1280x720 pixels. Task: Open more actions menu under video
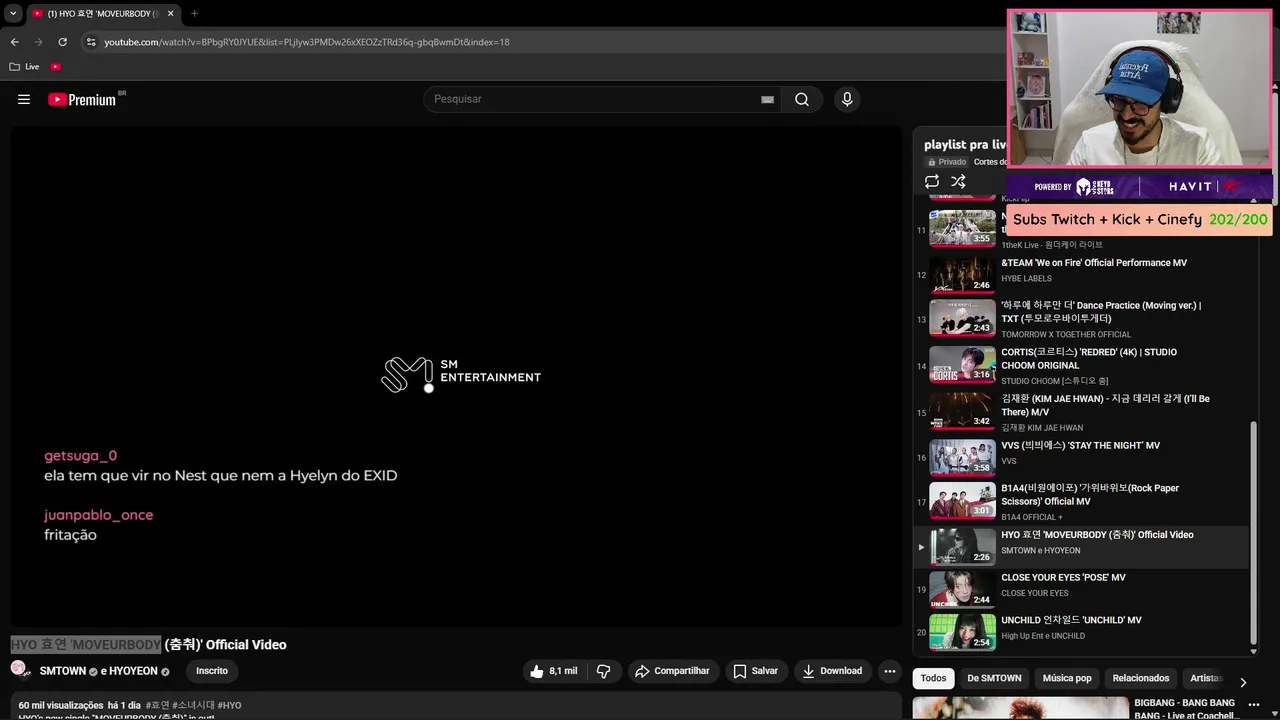point(889,671)
